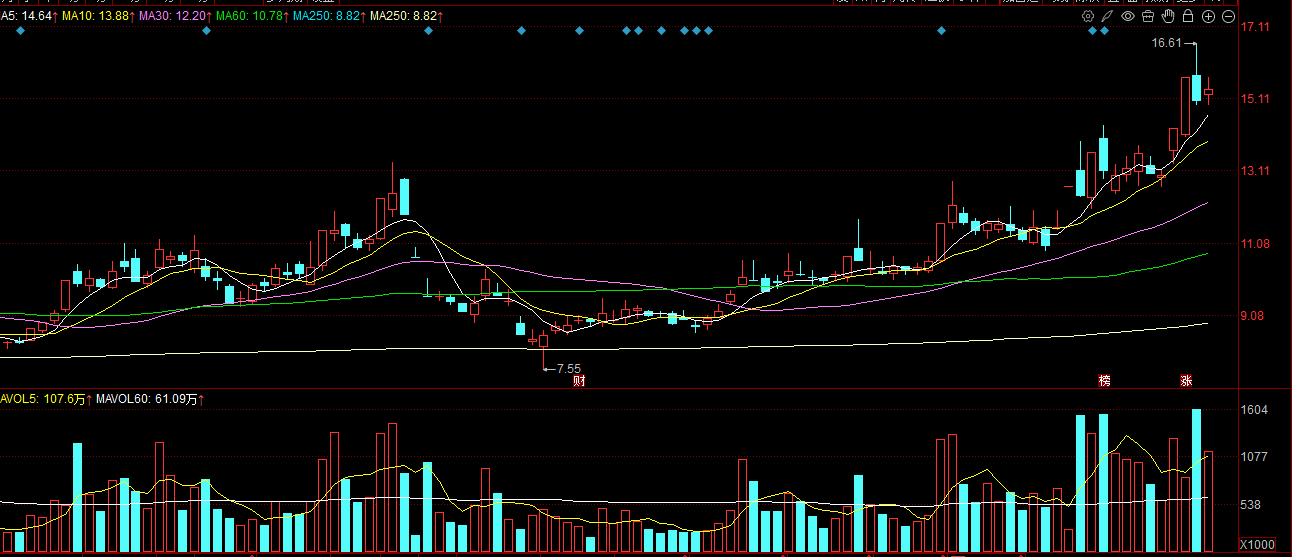Click the 11.08 price axis label
Image resolution: width=1292 pixels, height=557 pixels.
[x=1255, y=244]
